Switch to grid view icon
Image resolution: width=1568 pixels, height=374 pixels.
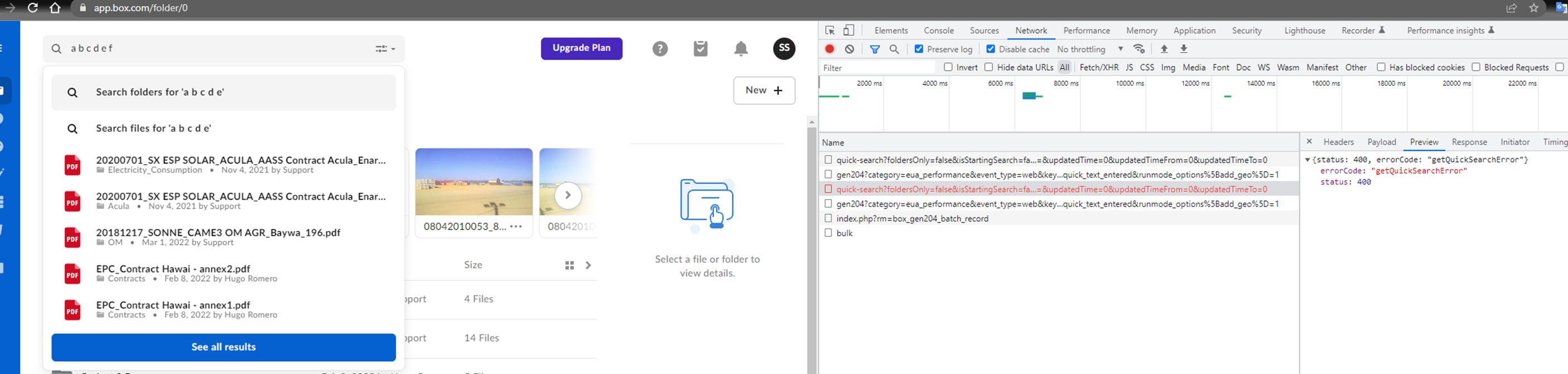coord(569,265)
